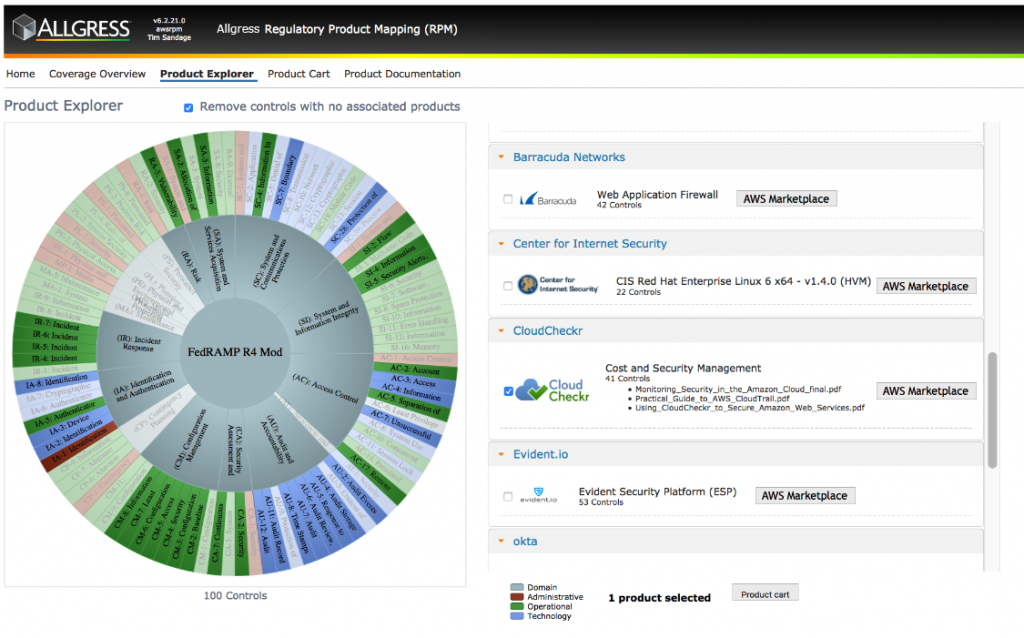The height and width of the screenshot is (638, 1024).
Task: Select (IA): Identification and Authentication segment
Action: 144,386
